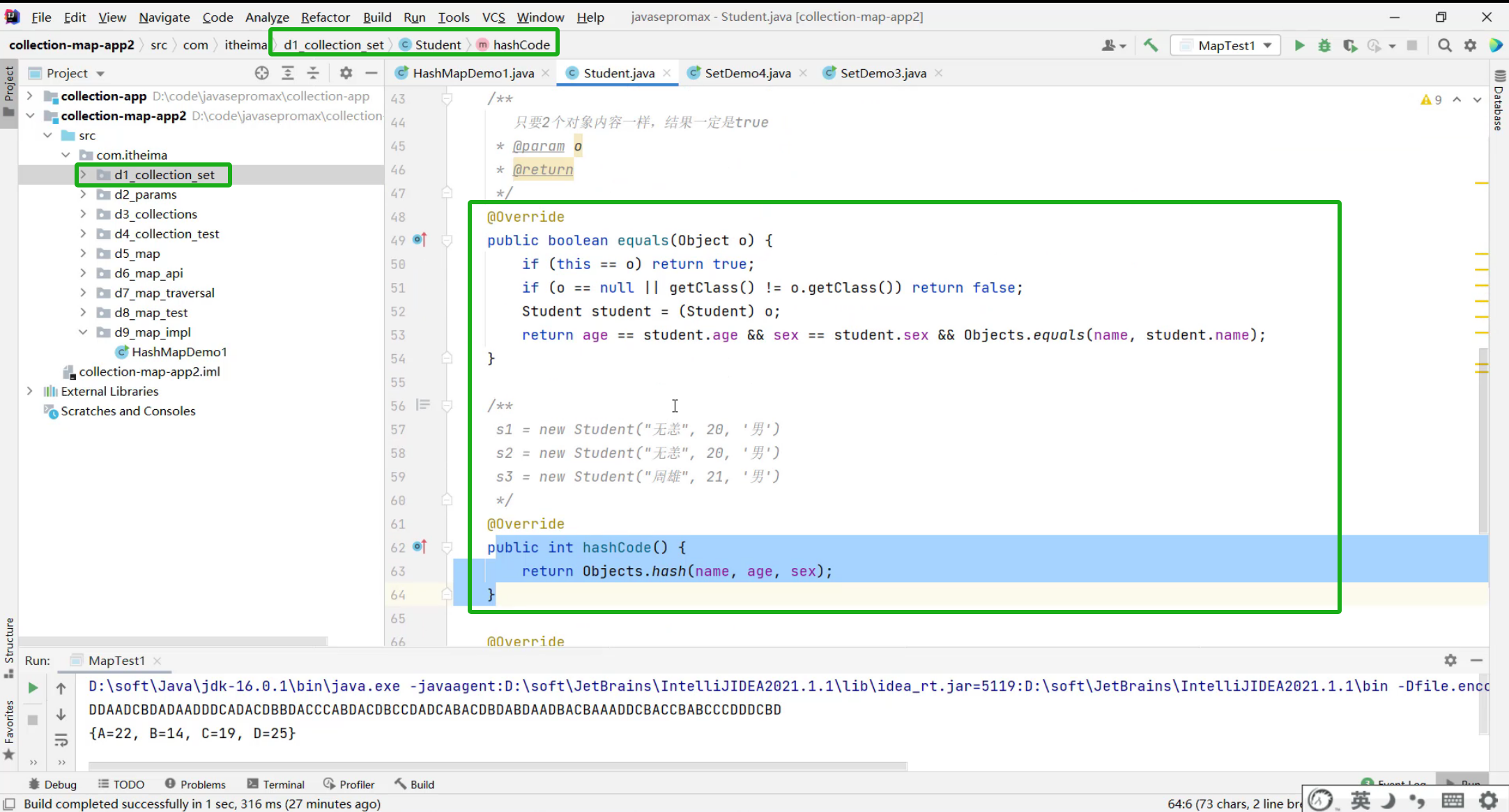Screen dimensions: 1509x812
Task: Click editor vertical scrollbar thumb
Action: coord(1483,439)
